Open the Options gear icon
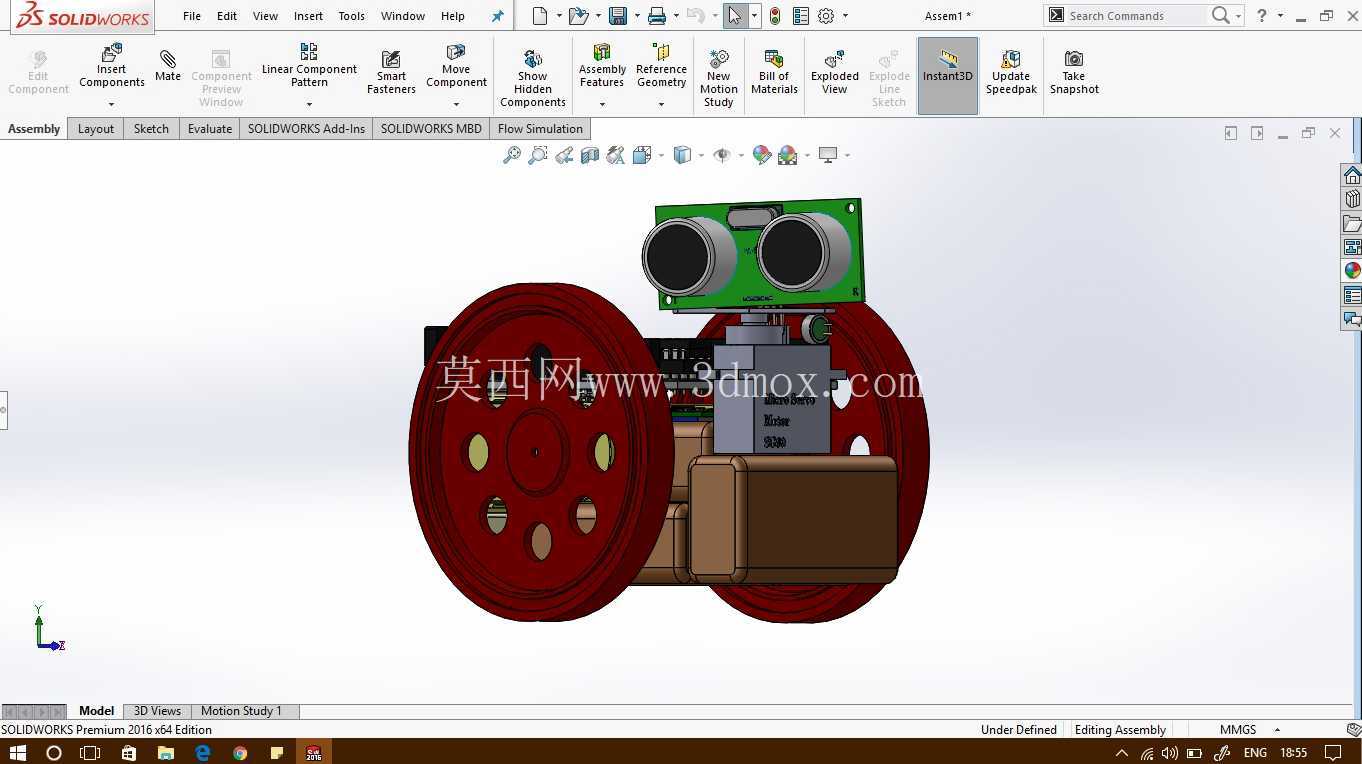This screenshot has height=764, width=1362. [826, 16]
